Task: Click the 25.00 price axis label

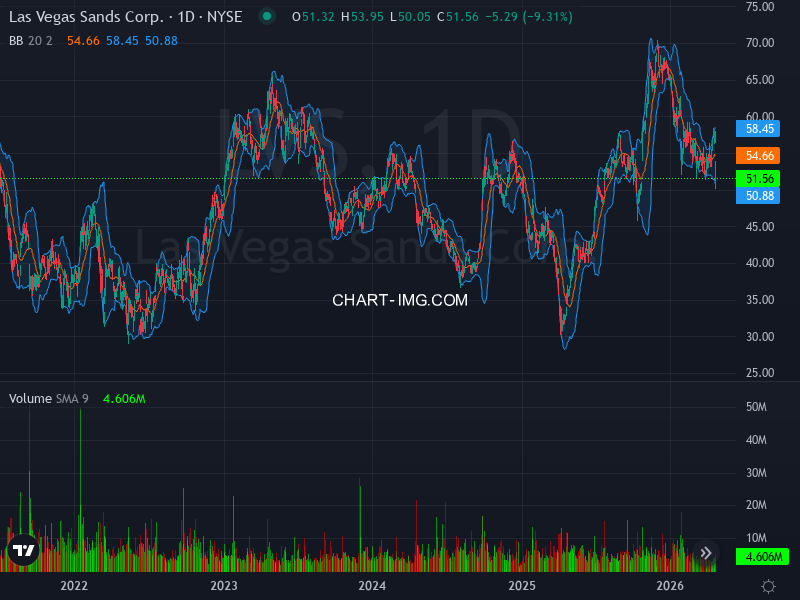Action: pos(760,373)
